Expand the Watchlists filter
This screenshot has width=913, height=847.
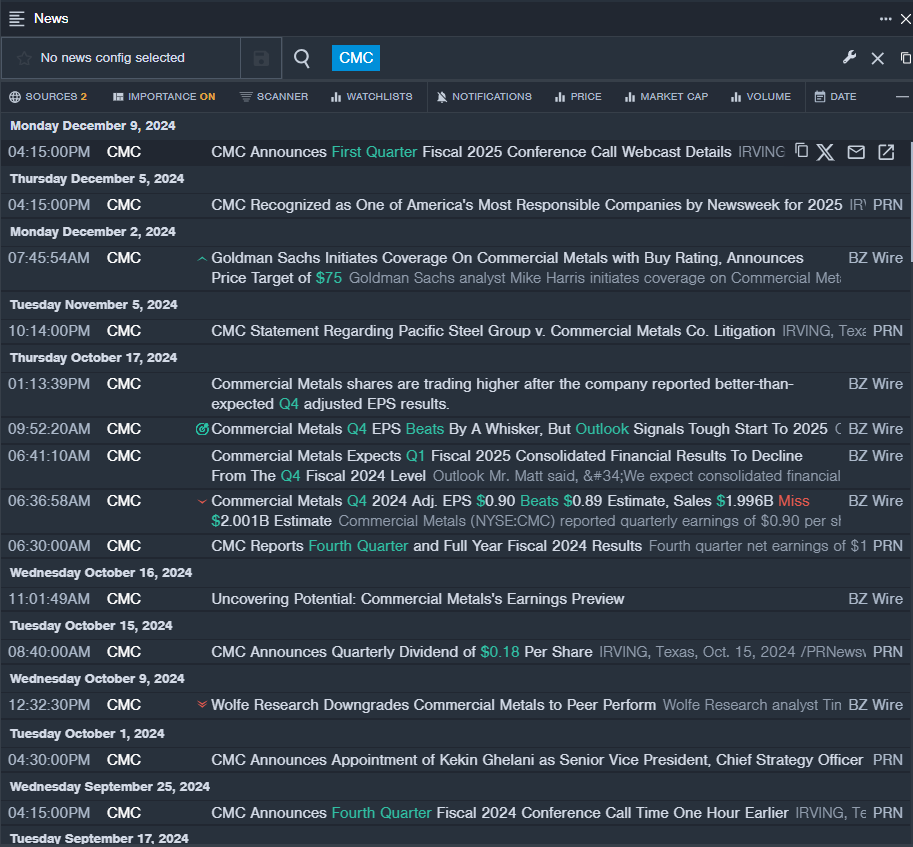tap(371, 97)
